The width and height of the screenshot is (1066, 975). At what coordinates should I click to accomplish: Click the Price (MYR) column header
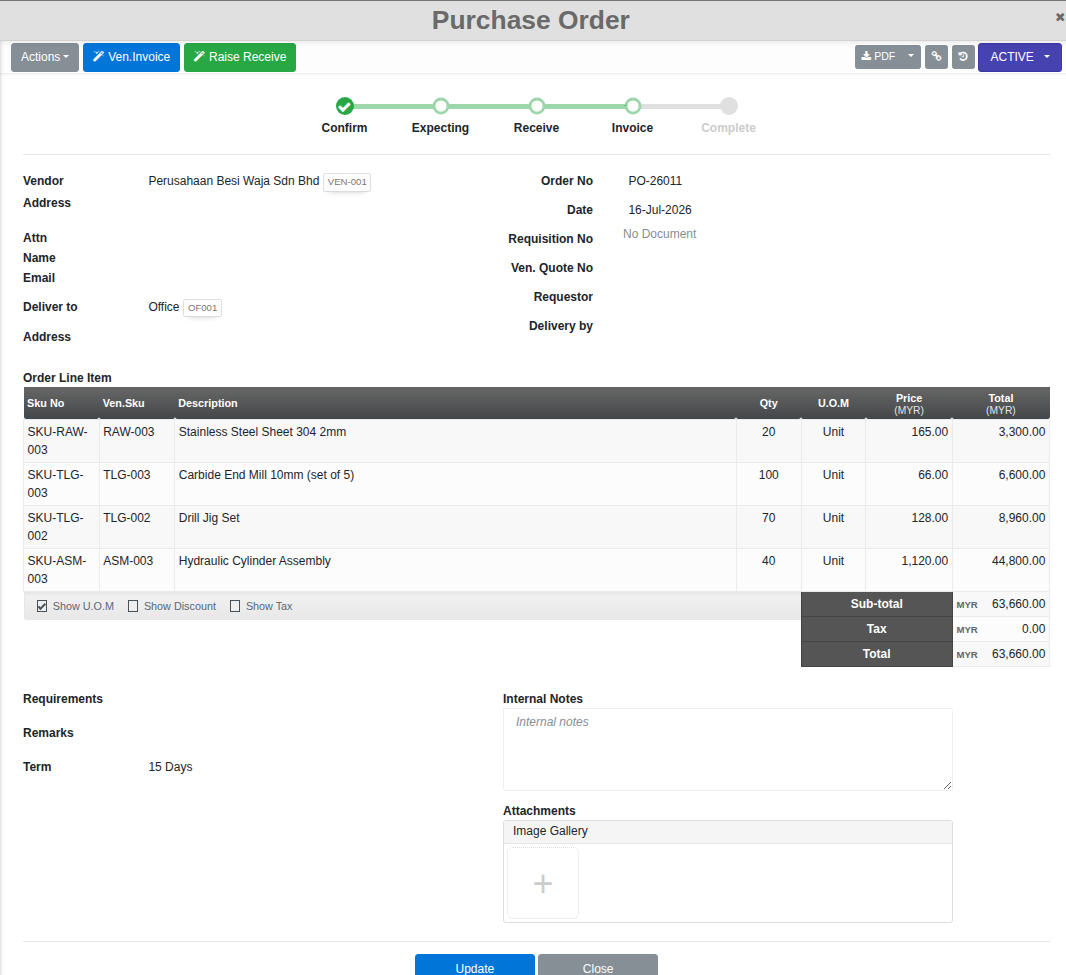909,404
